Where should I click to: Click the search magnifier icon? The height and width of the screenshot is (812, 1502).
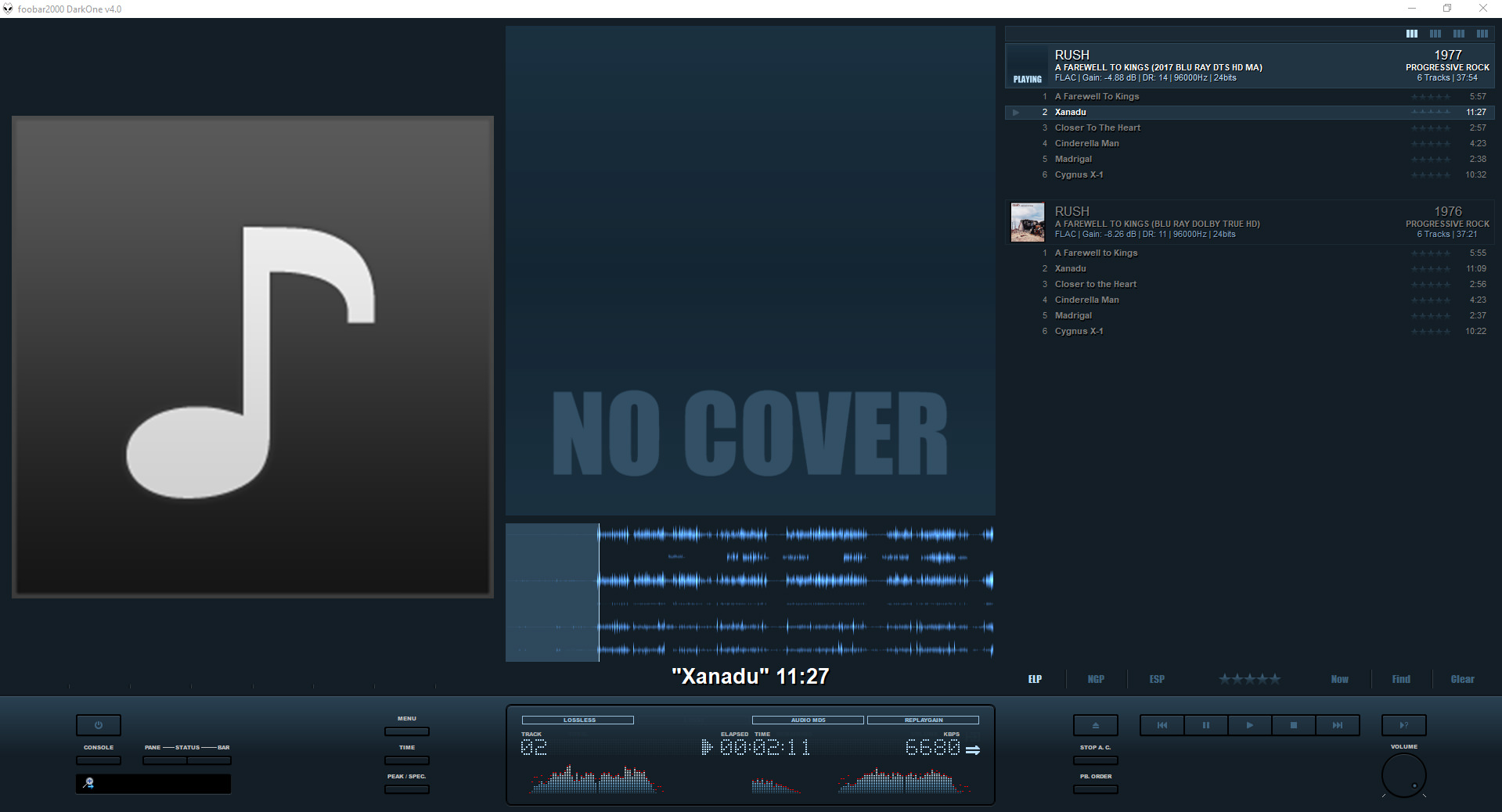click(x=88, y=783)
